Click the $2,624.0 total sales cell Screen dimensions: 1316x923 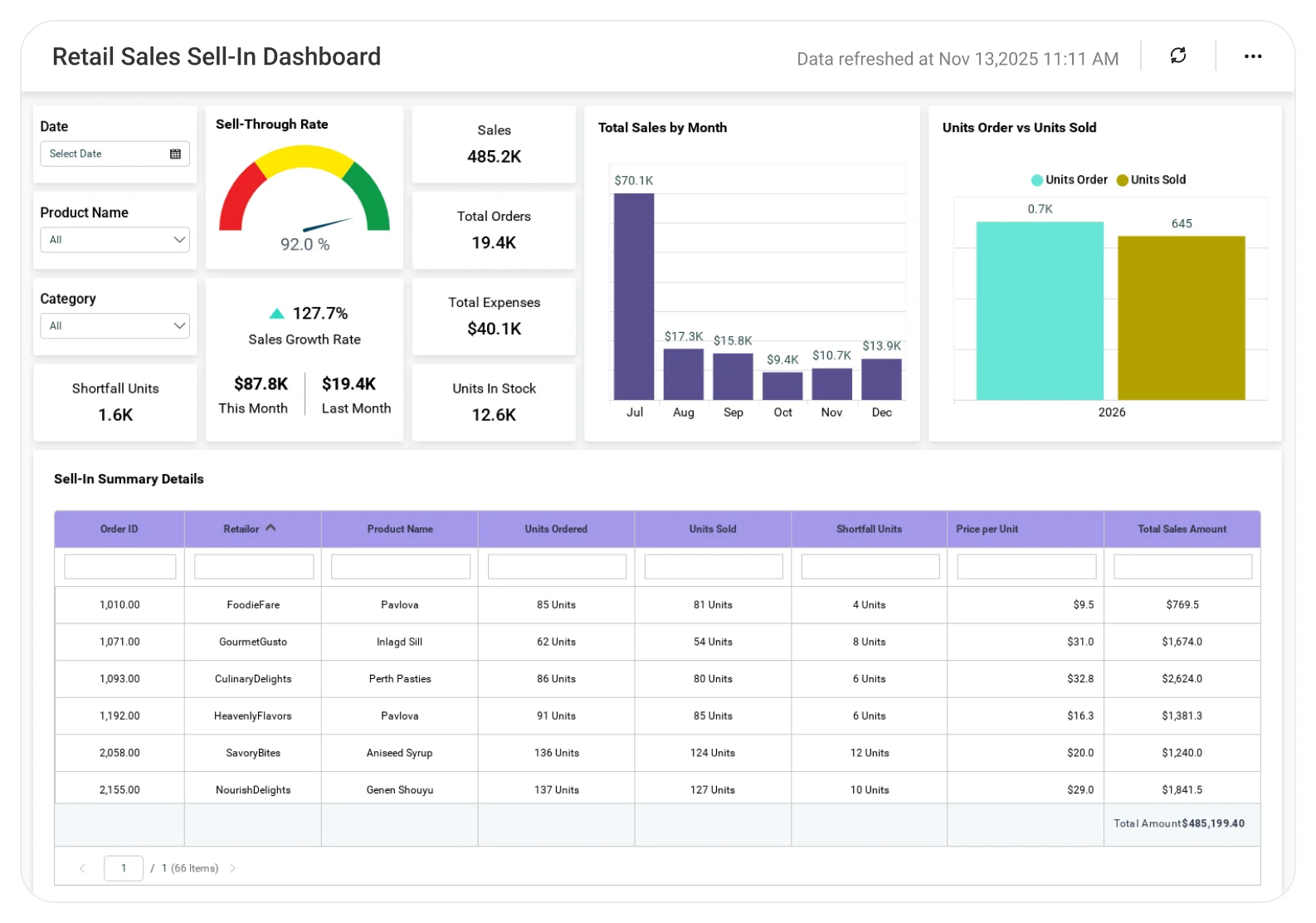click(x=1182, y=679)
